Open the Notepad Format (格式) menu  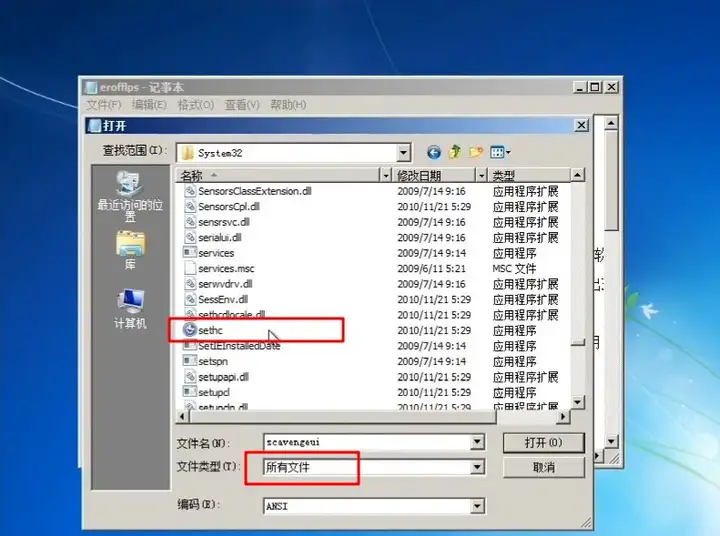[196, 105]
